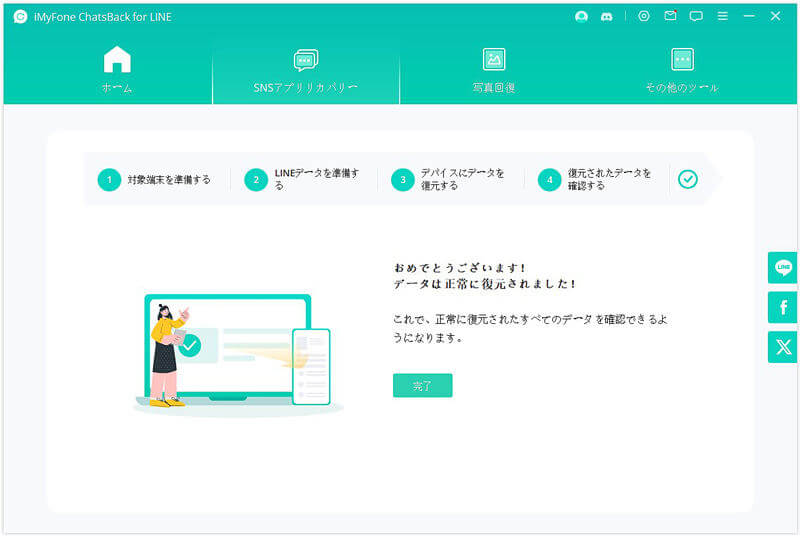Select step 2 LINEデータを準備する
800x536 pixels.
pyautogui.click(x=302, y=180)
